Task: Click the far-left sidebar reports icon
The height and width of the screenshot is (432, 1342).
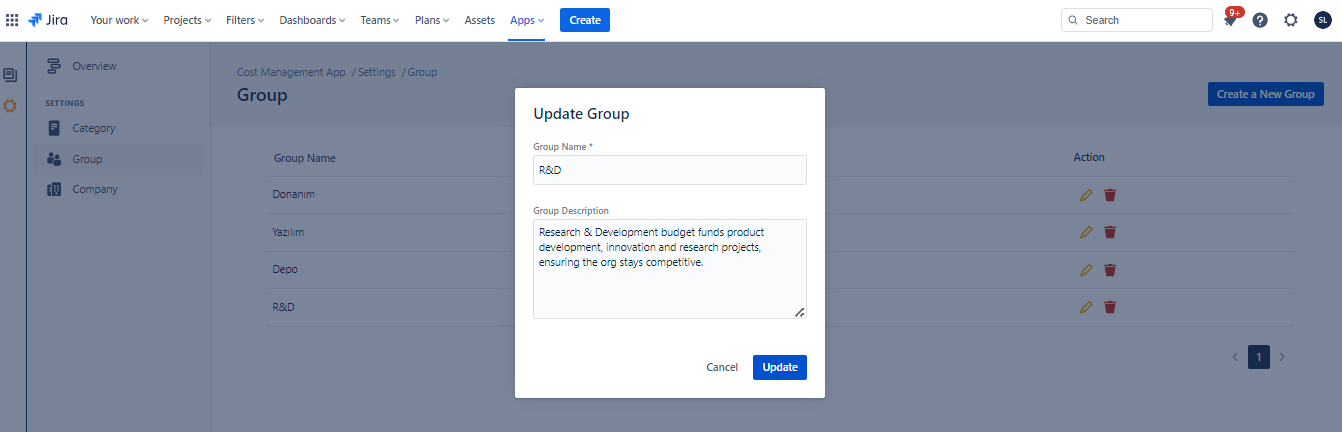Action: pyautogui.click(x=10, y=75)
